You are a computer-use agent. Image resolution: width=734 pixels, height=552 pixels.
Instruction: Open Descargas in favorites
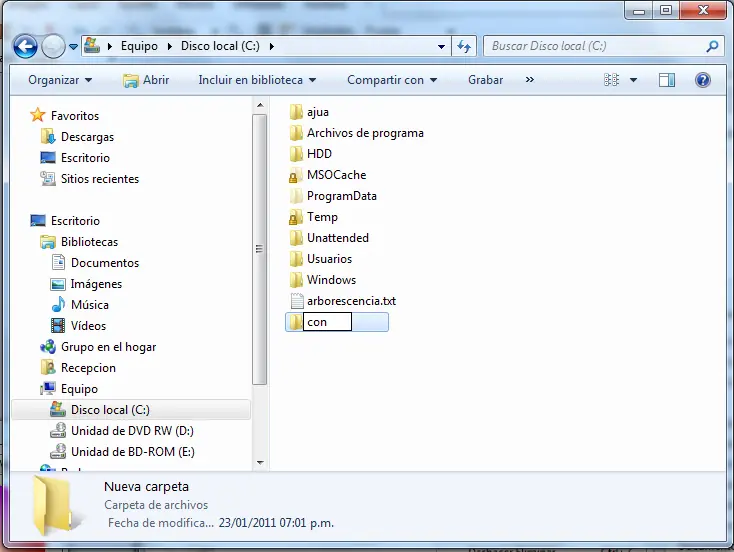click(x=87, y=137)
